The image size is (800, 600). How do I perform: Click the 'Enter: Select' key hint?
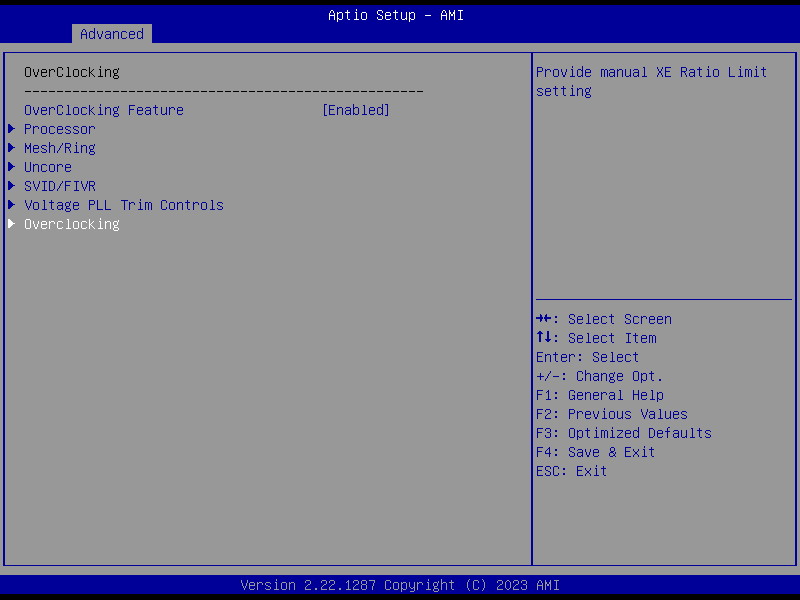587,357
